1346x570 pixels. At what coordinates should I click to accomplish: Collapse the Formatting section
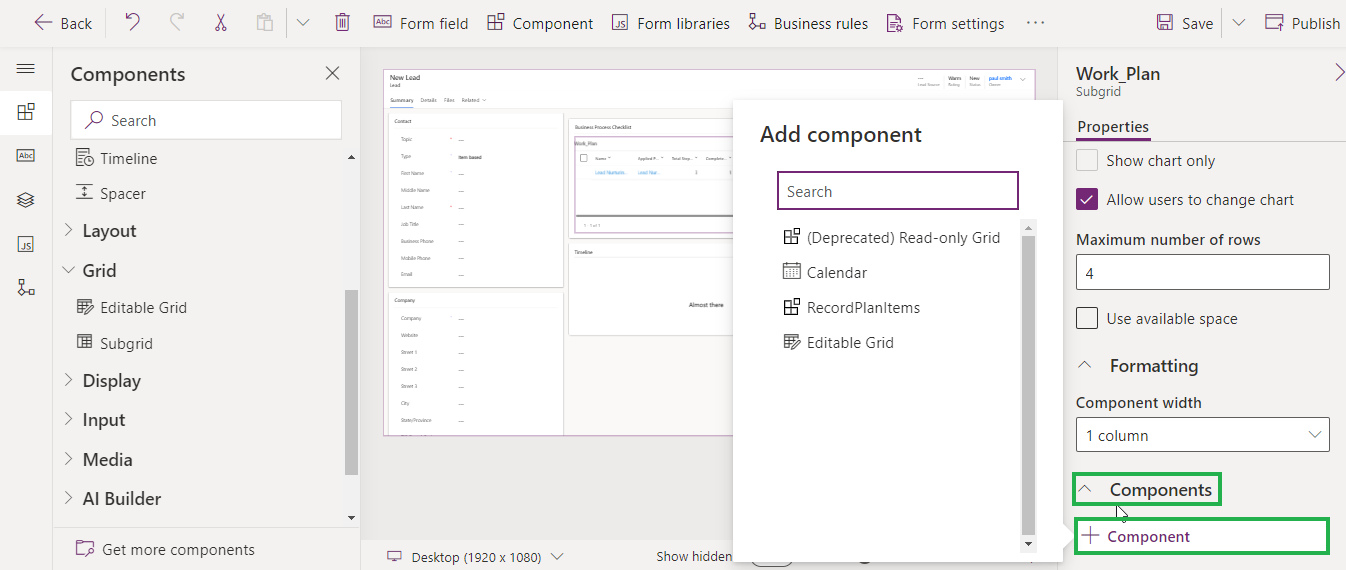point(1085,366)
